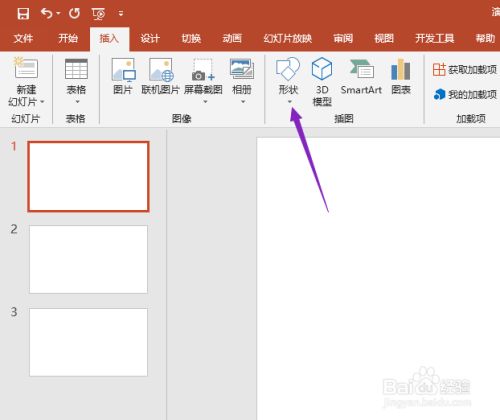
Task: Open the Undo history dropdown arrow
Action: pos(58,13)
